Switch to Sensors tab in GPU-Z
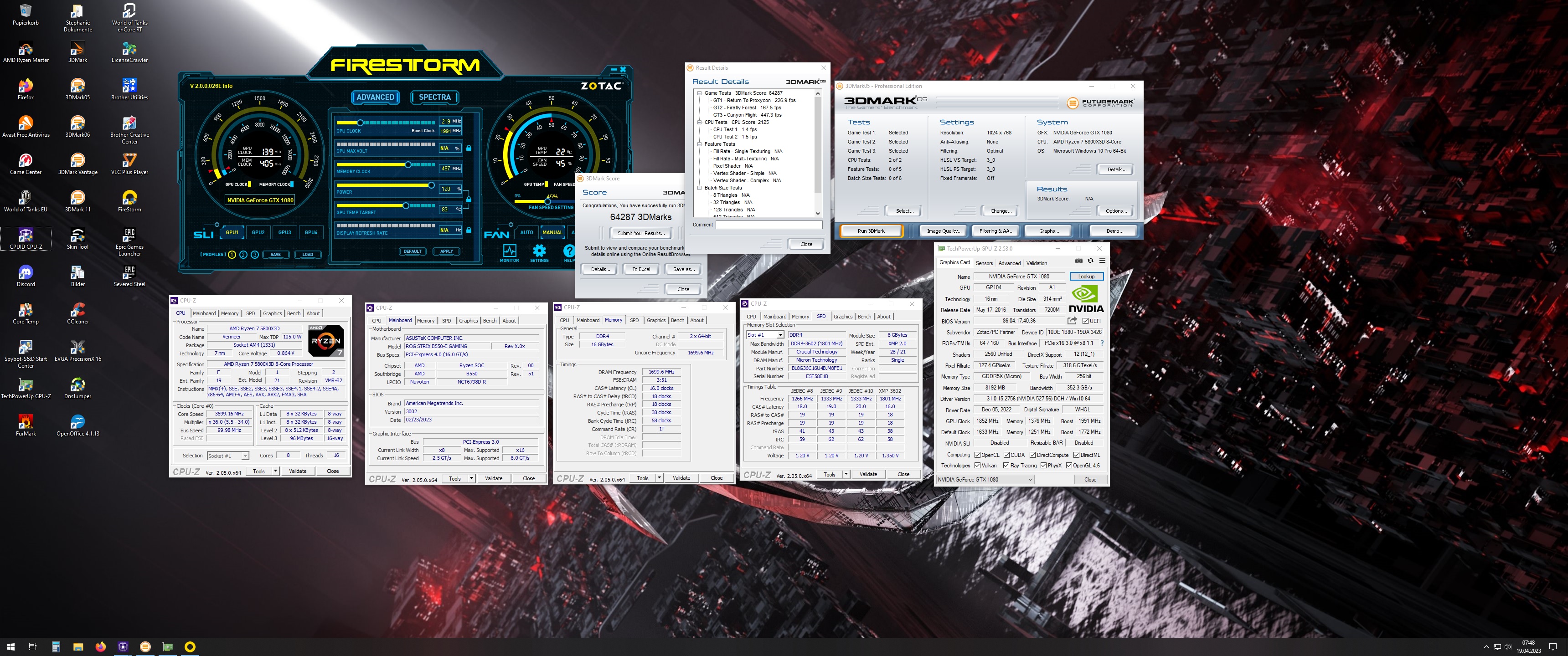This screenshot has width=1568, height=656. (x=984, y=263)
